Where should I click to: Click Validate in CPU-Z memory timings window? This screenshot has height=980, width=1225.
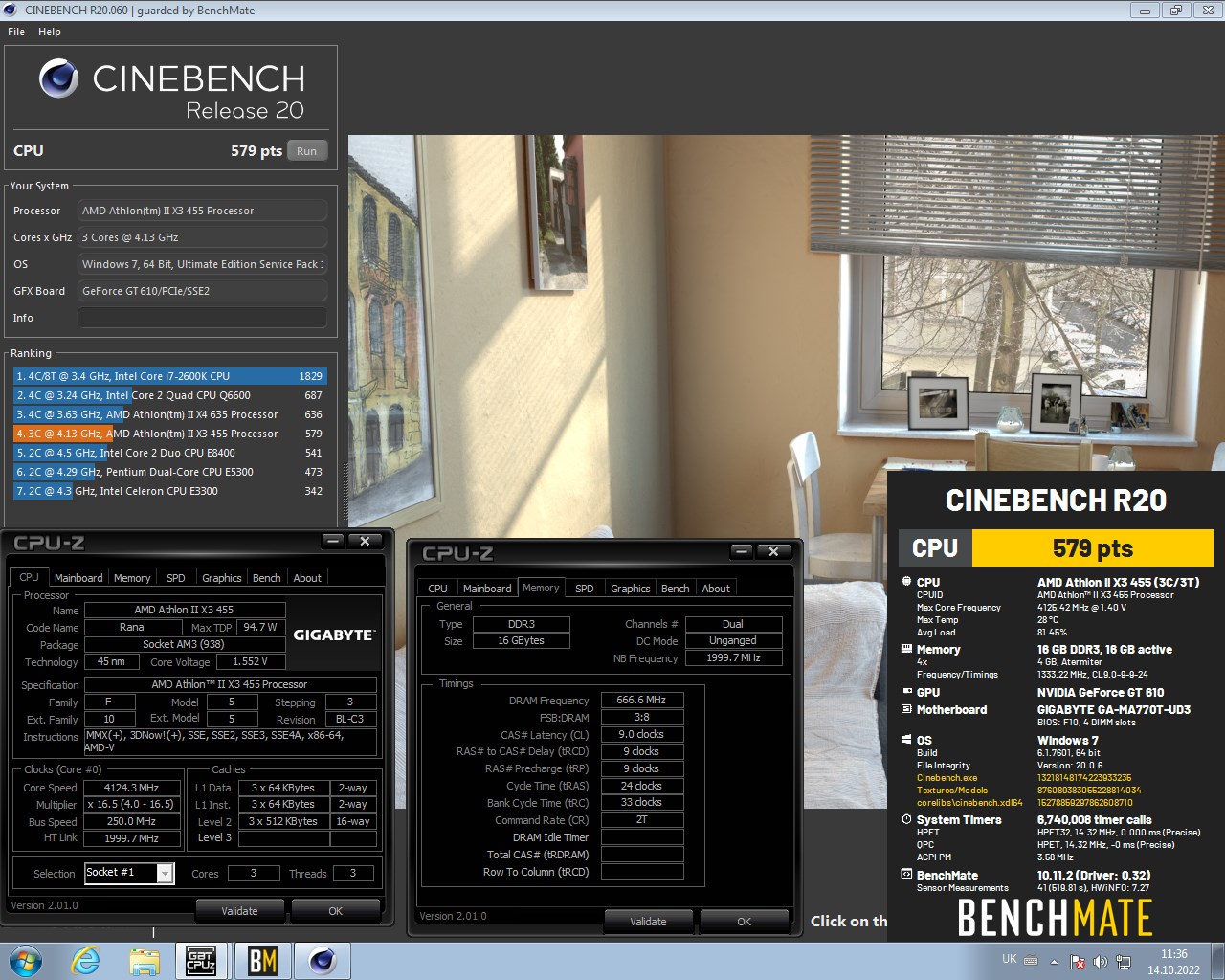click(x=648, y=922)
